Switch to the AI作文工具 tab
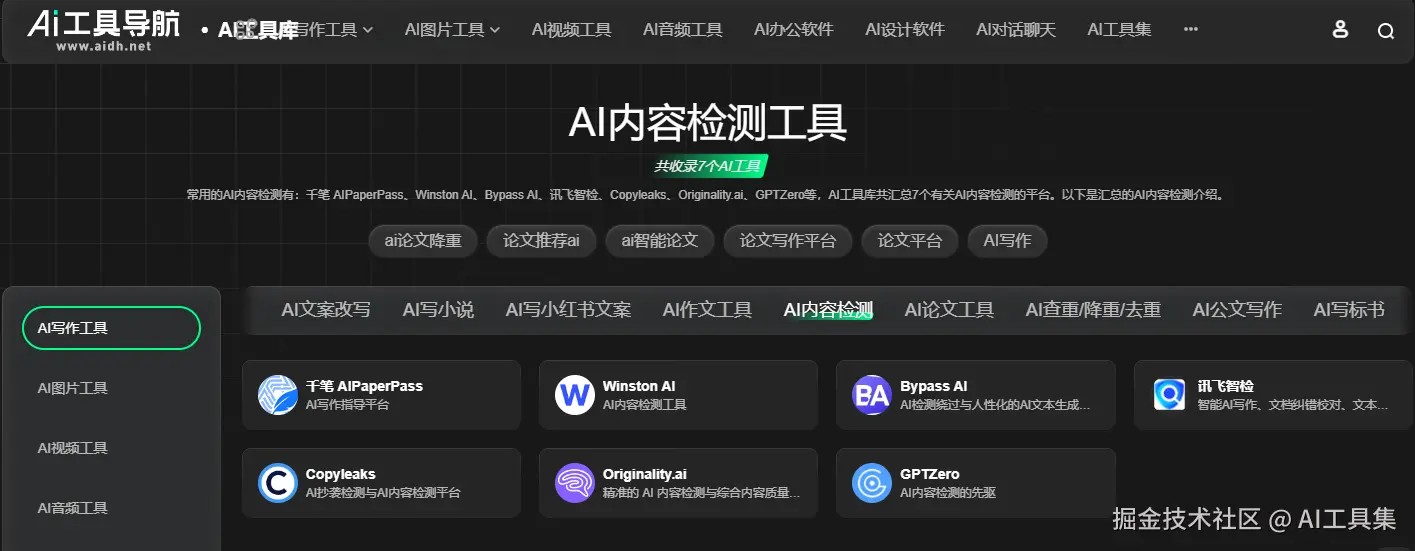Image resolution: width=1415 pixels, height=551 pixels. pyautogui.click(x=707, y=310)
